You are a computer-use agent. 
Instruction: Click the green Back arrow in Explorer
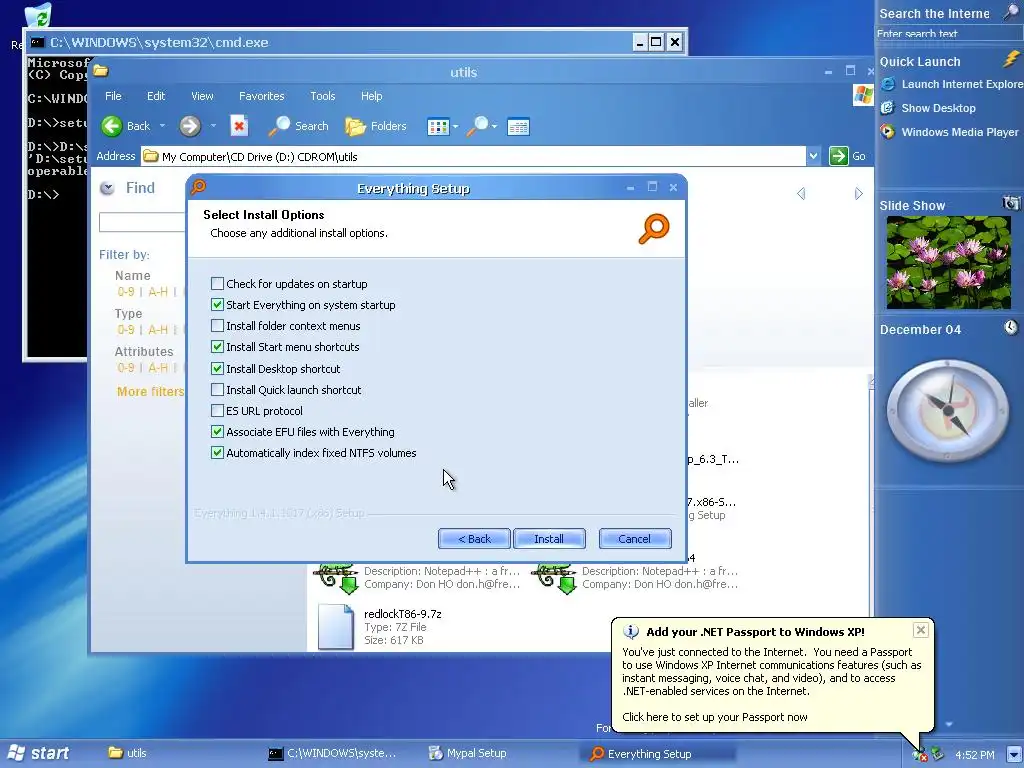(x=112, y=126)
